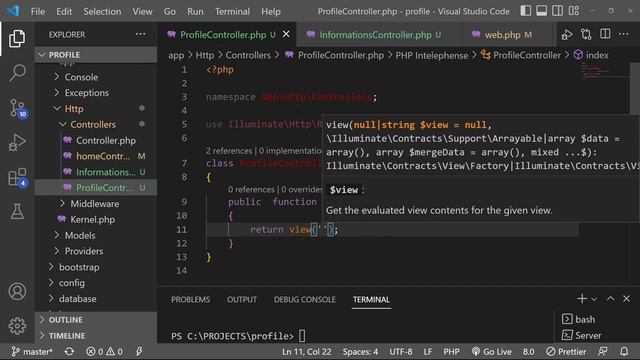Collapse the PROFILE root folder
This screenshot has width=640, height=360.
(96, 55)
